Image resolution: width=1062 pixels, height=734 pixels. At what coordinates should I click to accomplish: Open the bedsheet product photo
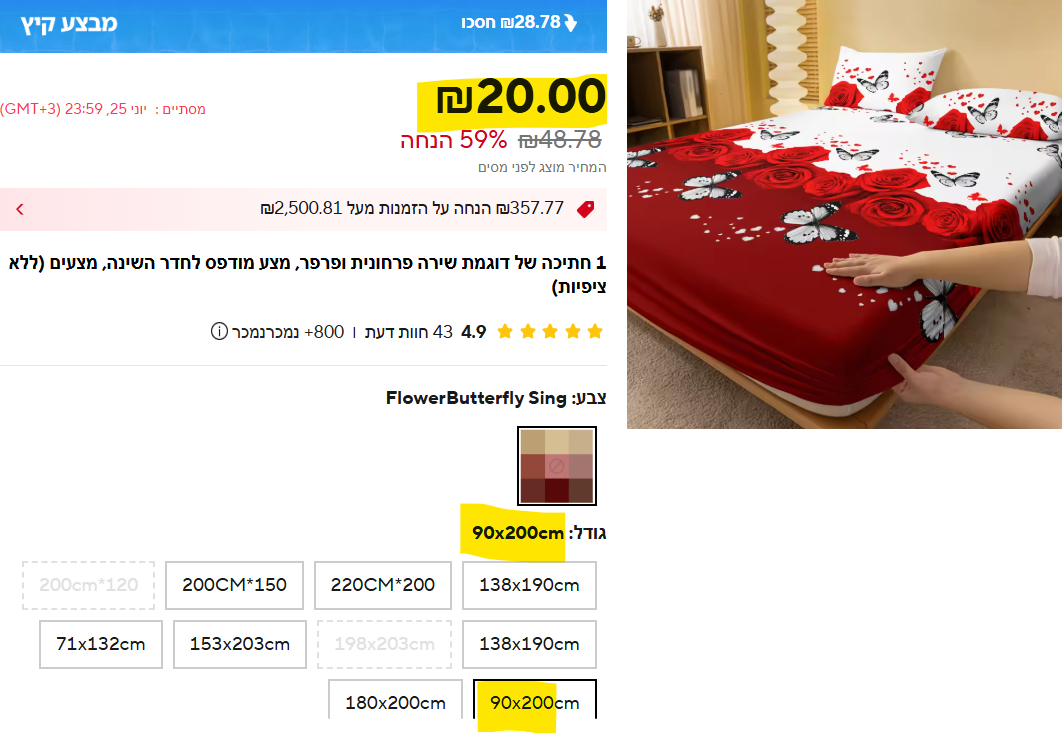tap(844, 214)
